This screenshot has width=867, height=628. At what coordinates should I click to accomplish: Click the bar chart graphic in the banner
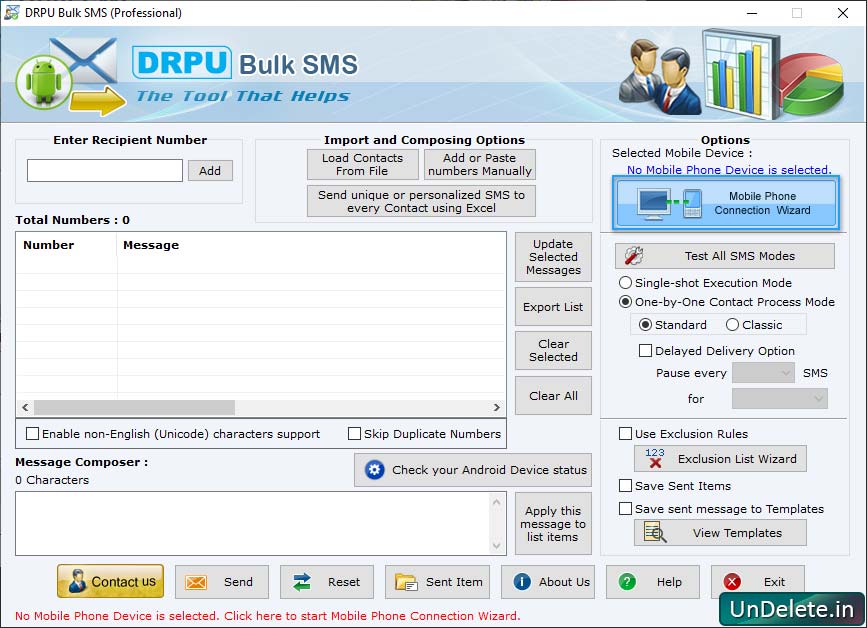(x=741, y=72)
